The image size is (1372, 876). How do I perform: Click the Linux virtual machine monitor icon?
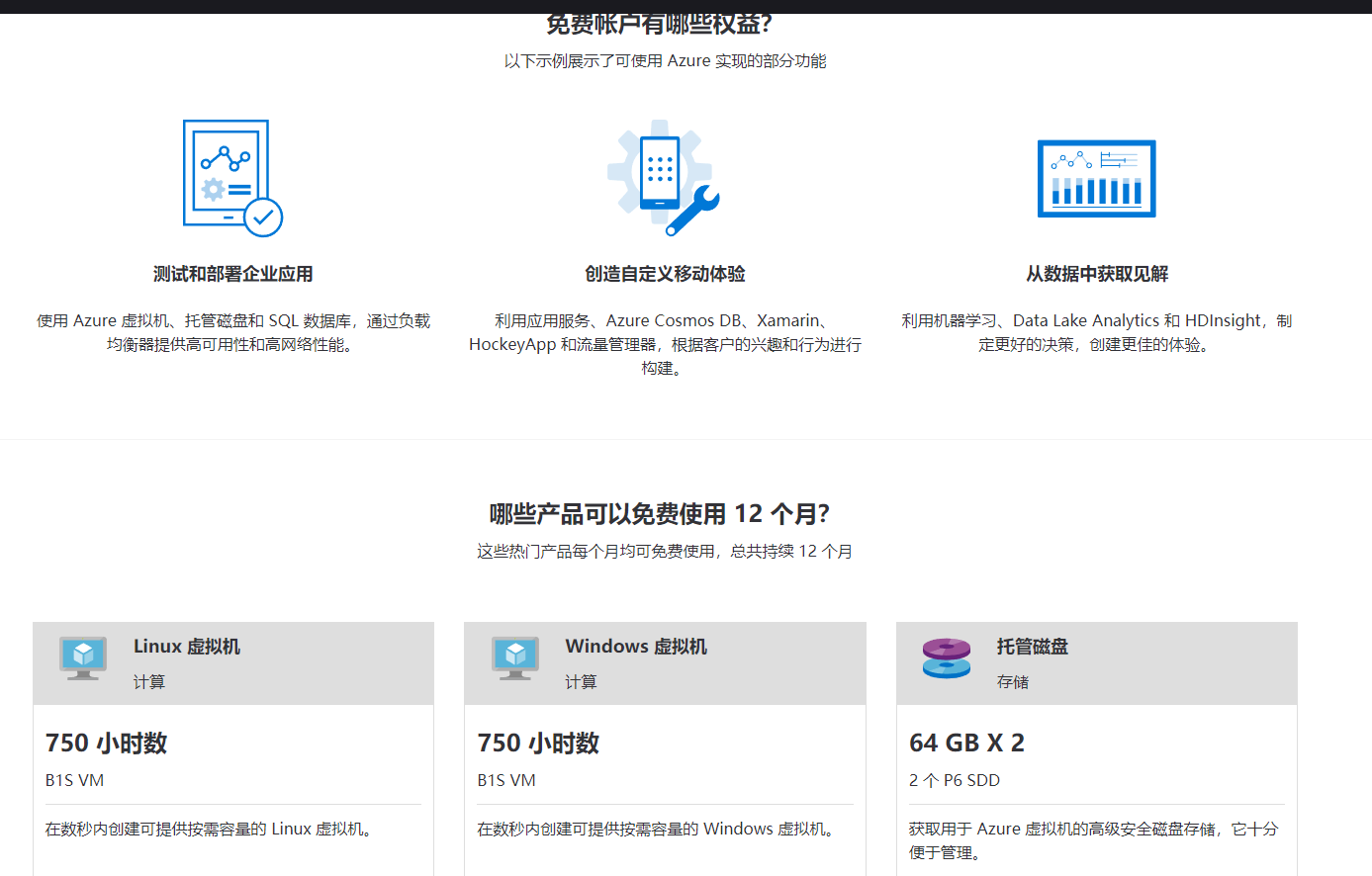(x=83, y=658)
